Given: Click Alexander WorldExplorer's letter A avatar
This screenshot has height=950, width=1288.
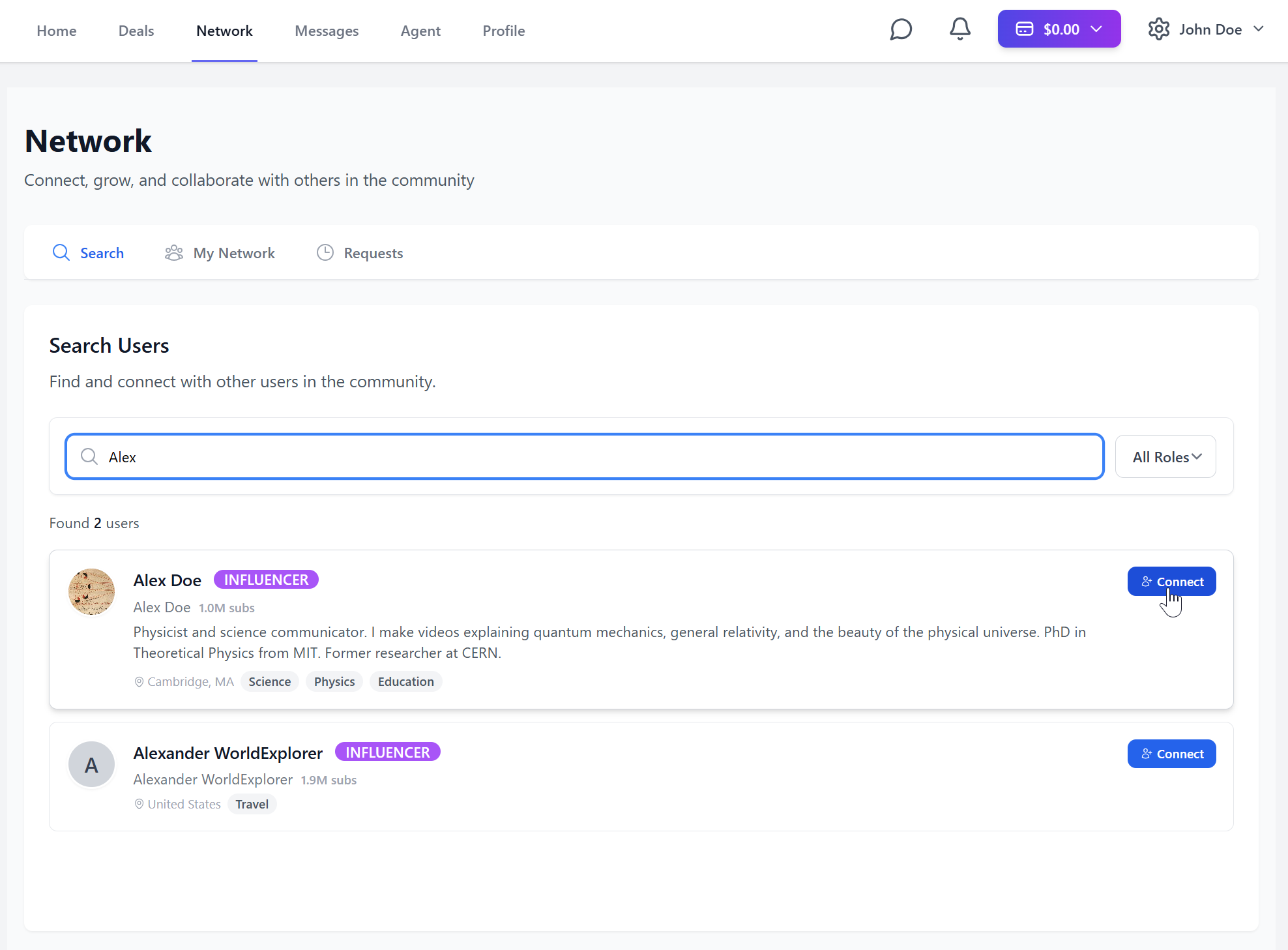Looking at the screenshot, I should pos(92,765).
